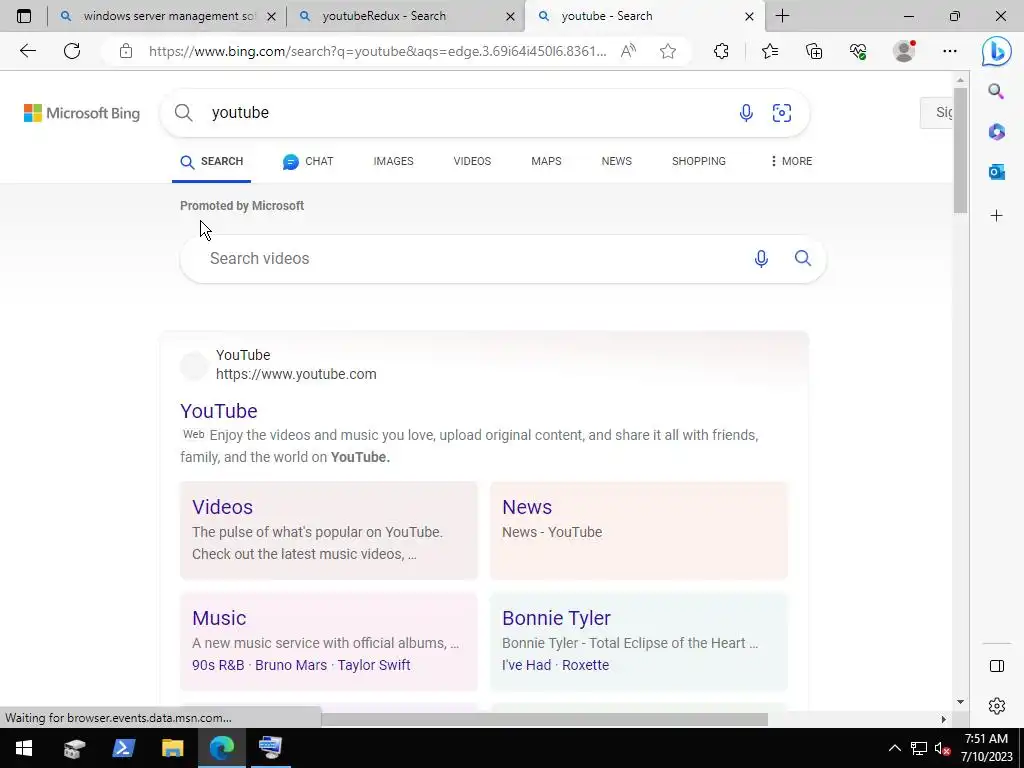Use voice search microphone in Bing box
Screen dimensions: 1024x768
pyautogui.click(x=746, y=113)
